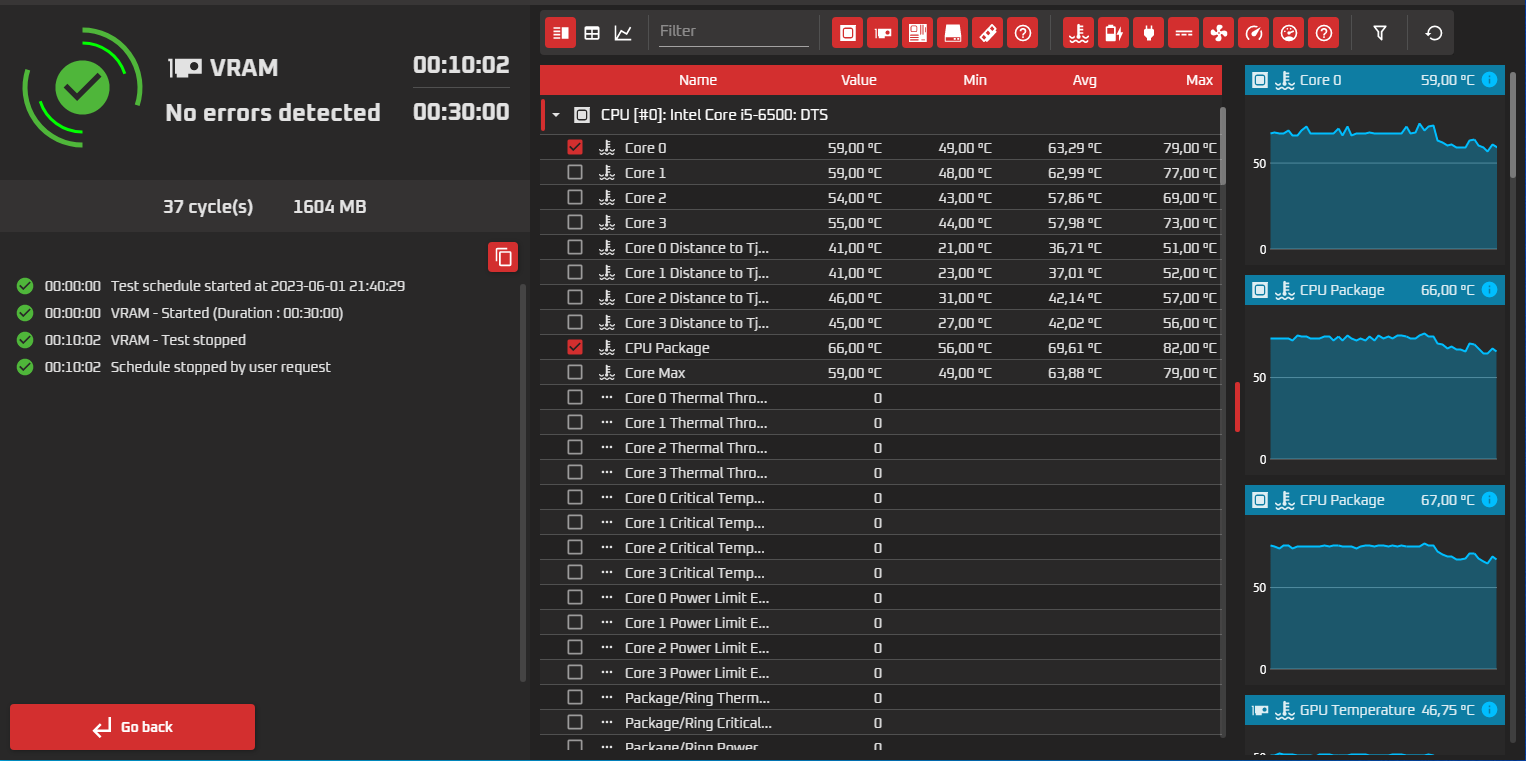Select the 'Core 0 Critical Temp...' row name
This screenshot has height=761, width=1526.
coord(695,497)
